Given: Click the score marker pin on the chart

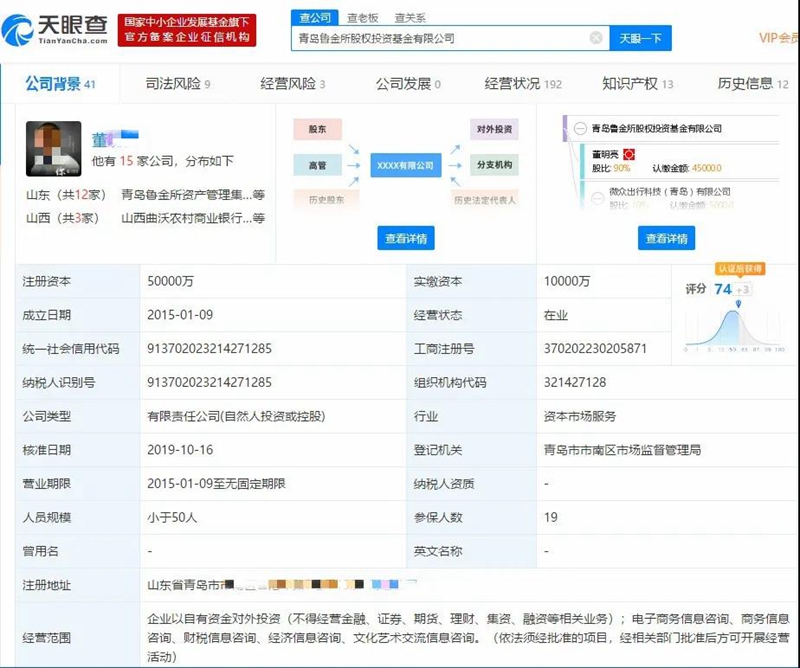Looking at the screenshot, I should (x=738, y=304).
